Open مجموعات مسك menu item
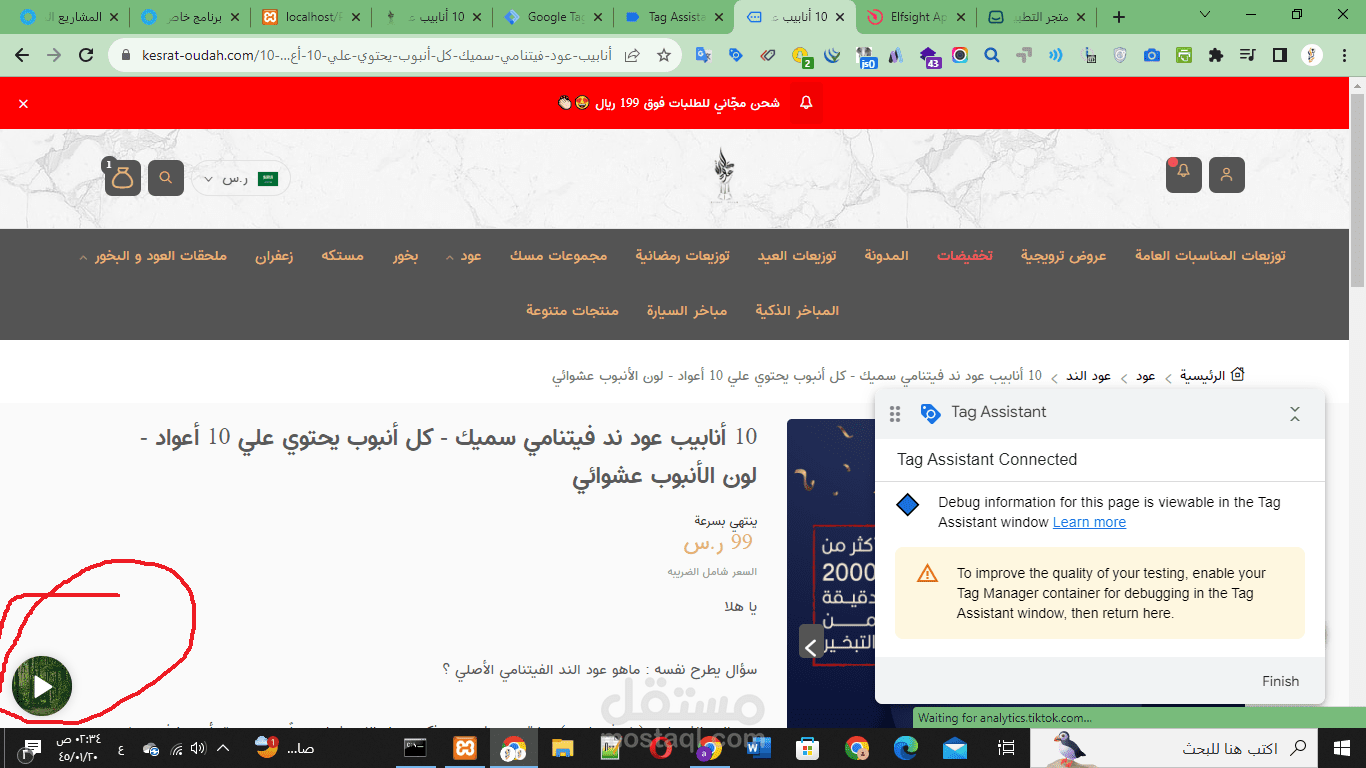 coord(559,256)
